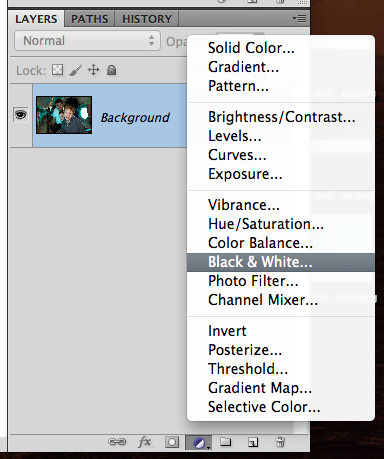Screen dimensions: 384x459
Task: Add a layer mask
Action: click(172, 442)
